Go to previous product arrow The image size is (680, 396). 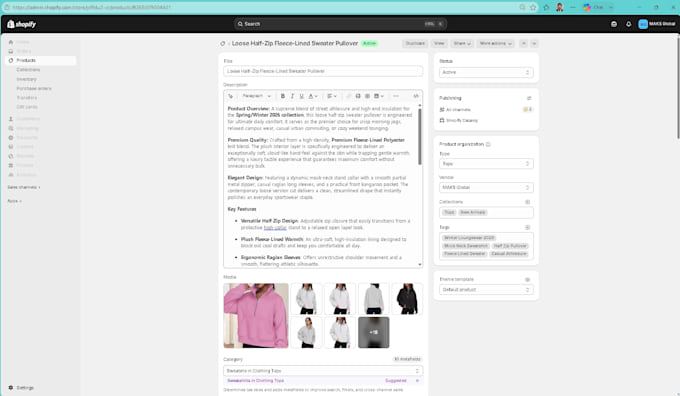(524, 43)
